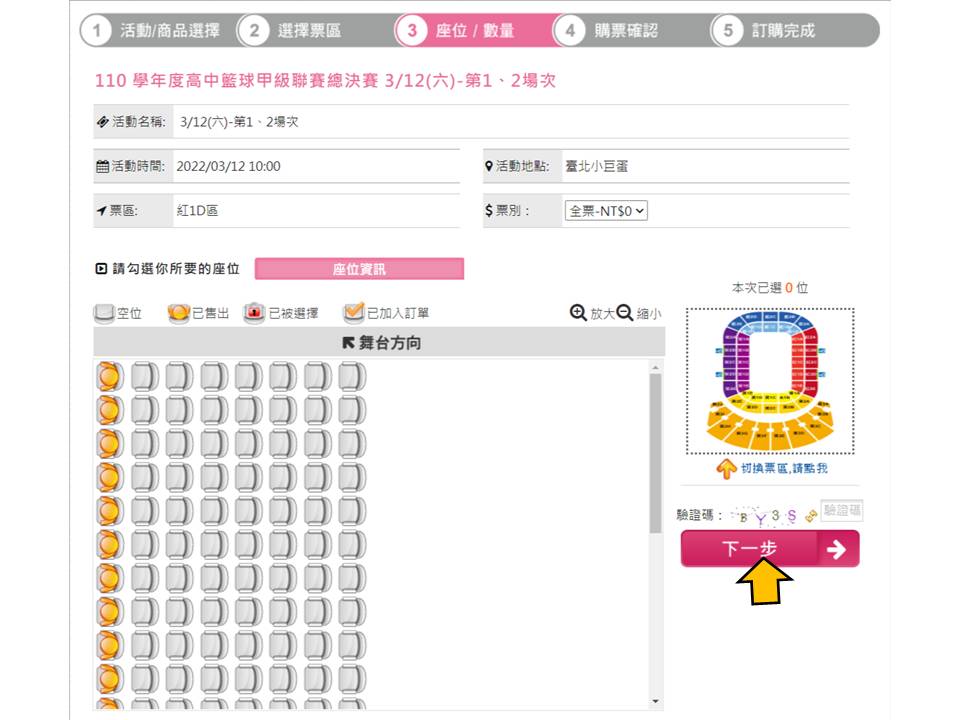
Task: Click the captcha refresh icon beside the code
Action: pos(810,516)
